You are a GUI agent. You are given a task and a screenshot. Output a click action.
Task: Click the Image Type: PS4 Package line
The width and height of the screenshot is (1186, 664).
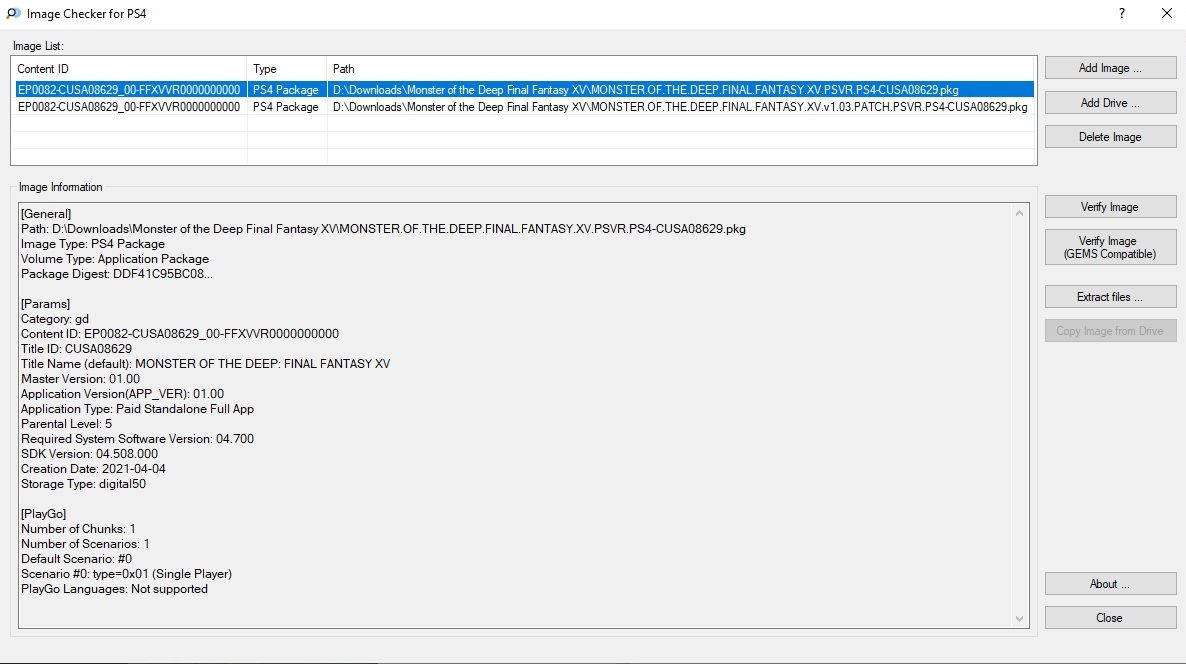click(x=93, y=244)
